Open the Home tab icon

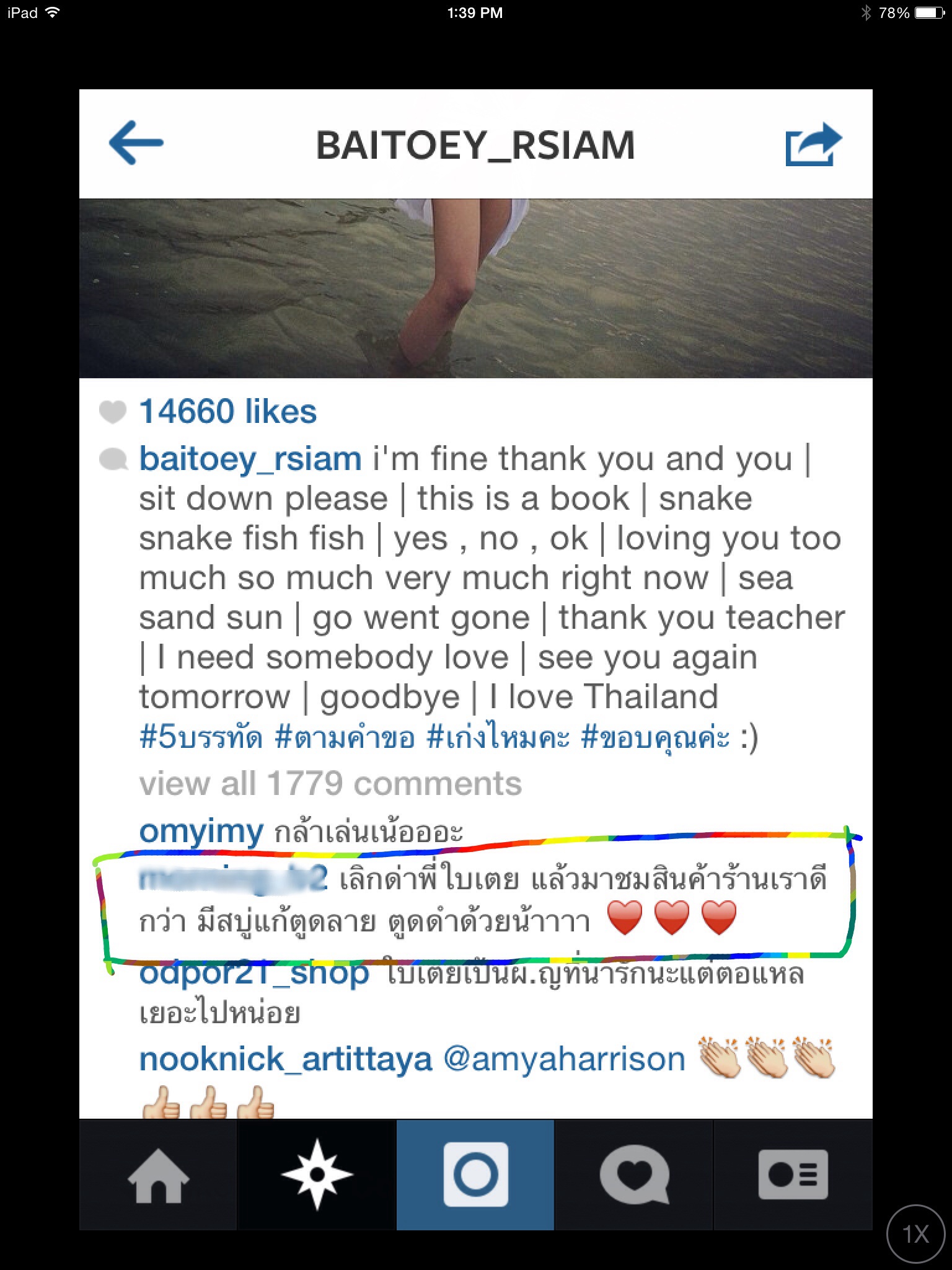click(158, 1175)
